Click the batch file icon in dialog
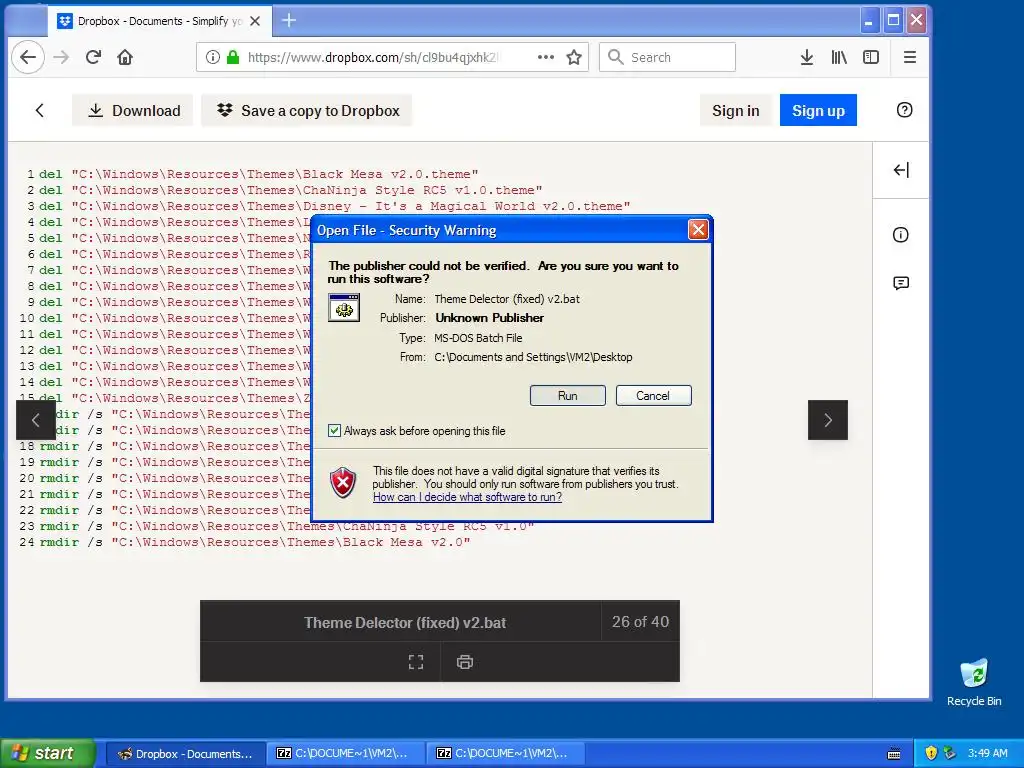This screenshot has width=1024, height=768. 344,308
